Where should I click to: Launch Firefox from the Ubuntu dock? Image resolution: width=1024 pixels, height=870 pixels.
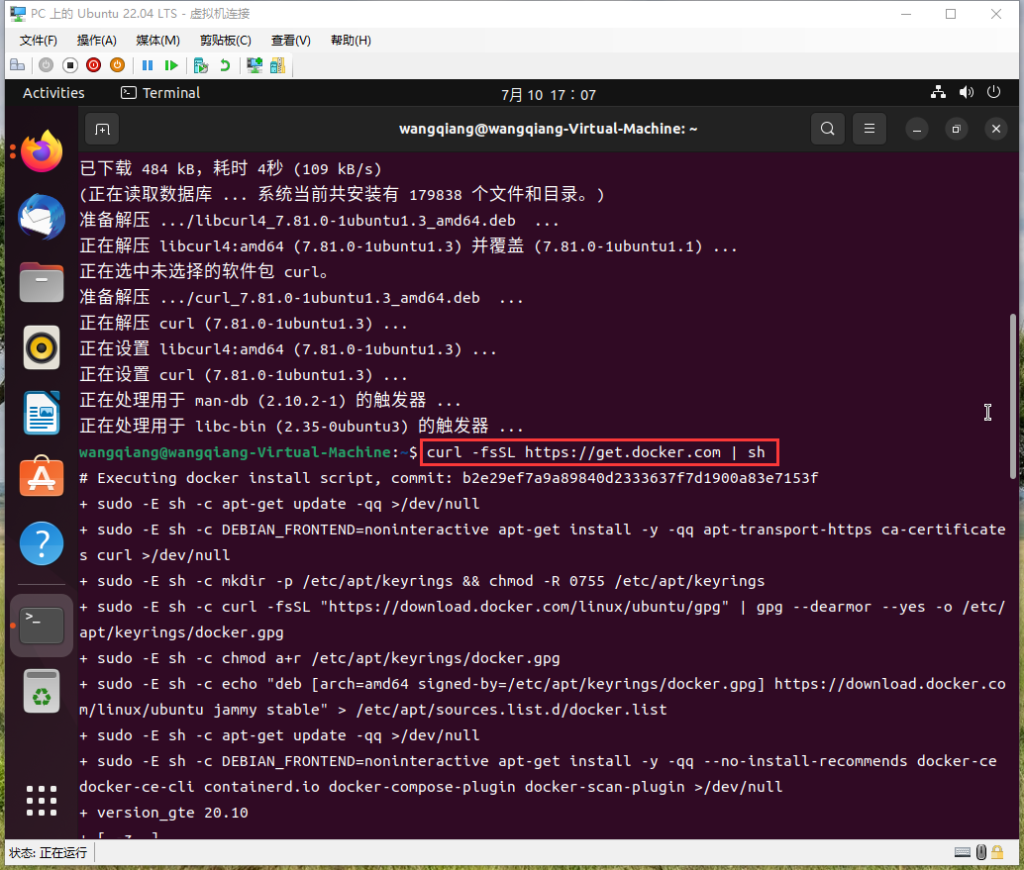pyautogui.click(x=41, y=152)
